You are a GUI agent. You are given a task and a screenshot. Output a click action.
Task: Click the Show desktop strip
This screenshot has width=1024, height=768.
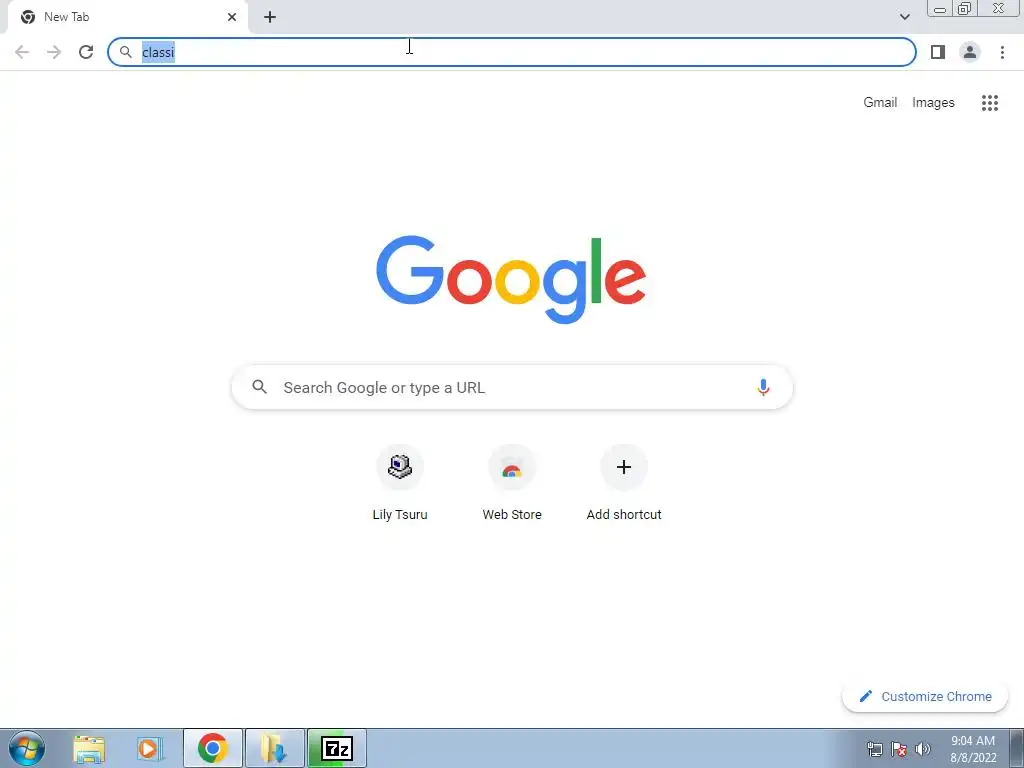click(x=1017, y=748)
